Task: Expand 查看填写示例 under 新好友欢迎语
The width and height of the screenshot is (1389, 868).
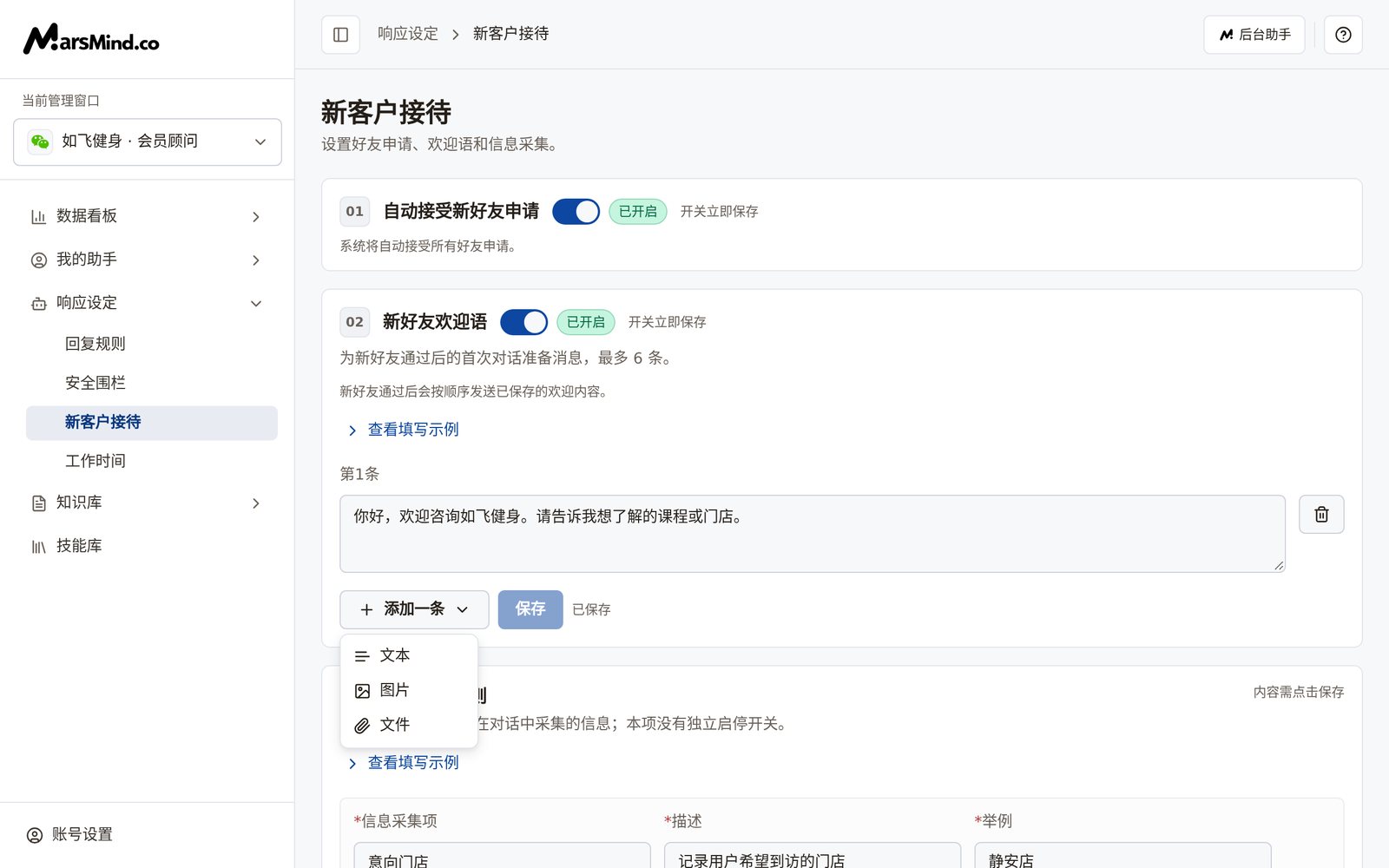Action: coord(404,430)
